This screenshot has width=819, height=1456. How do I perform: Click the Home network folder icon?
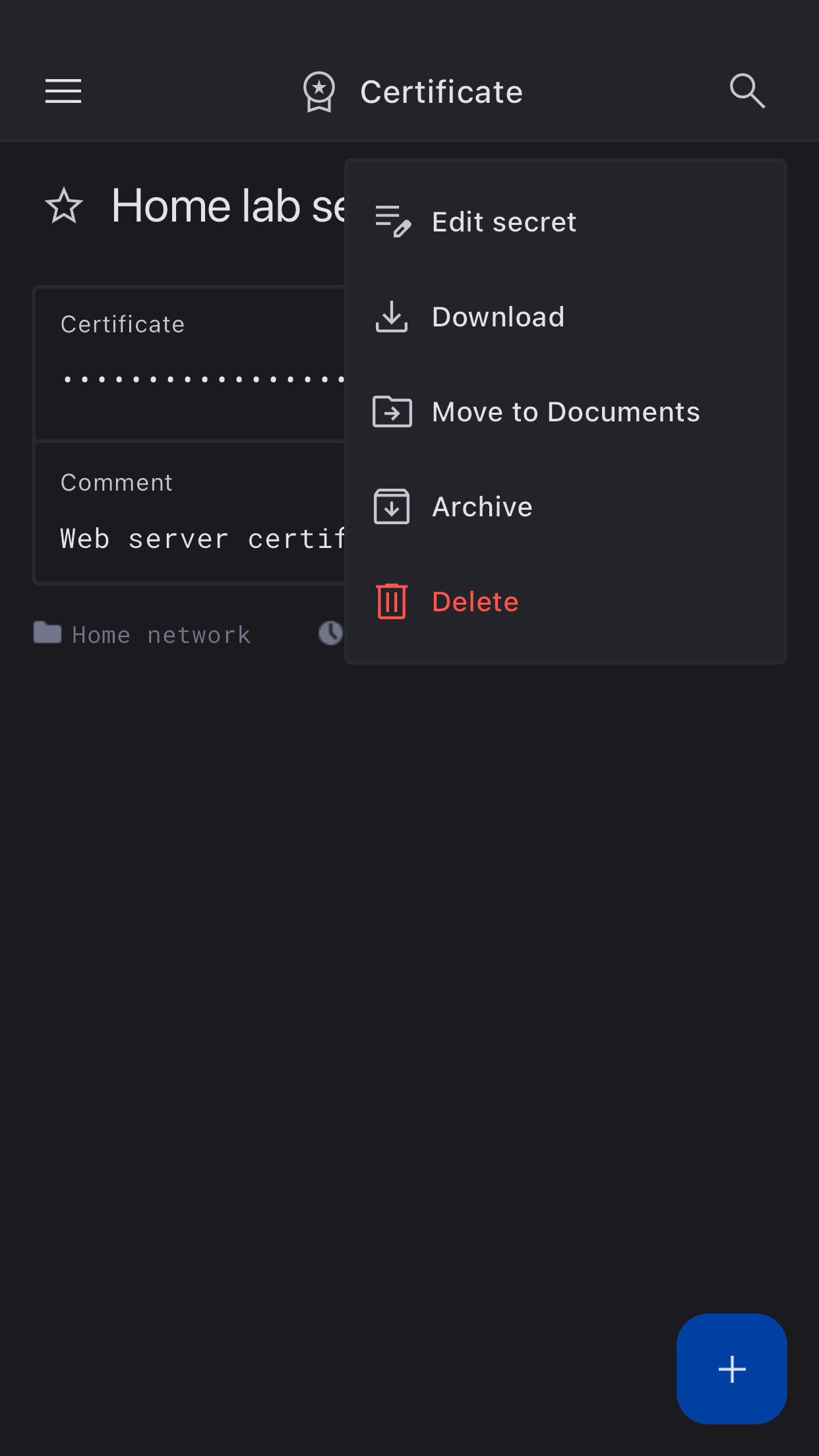[x=47, y=633]
